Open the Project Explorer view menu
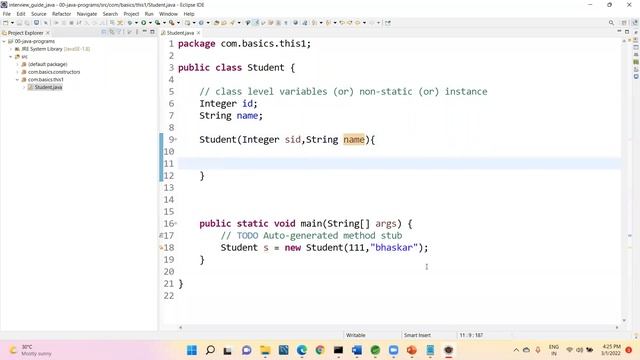Viewport: 640px width, 360px height. (x=137, y=32)
